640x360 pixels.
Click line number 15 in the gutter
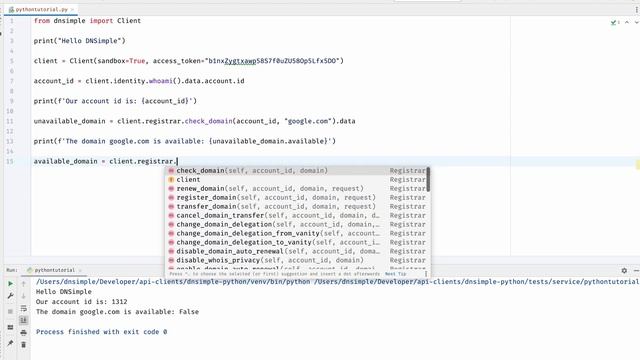10,161
